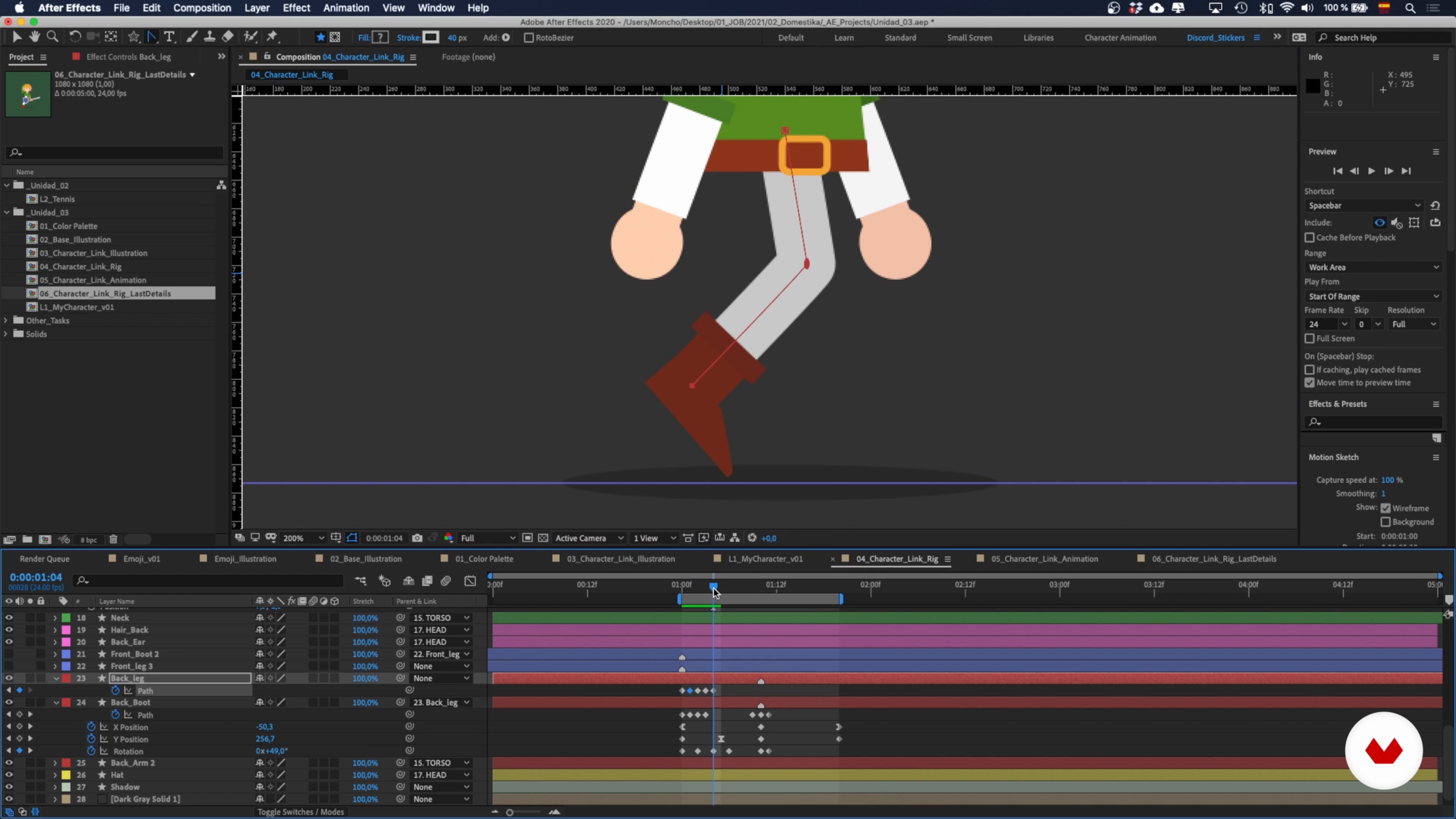Select the Clone Stamp tool
The height and width of the screenshot is (819, 1456).
click(209, 37)
